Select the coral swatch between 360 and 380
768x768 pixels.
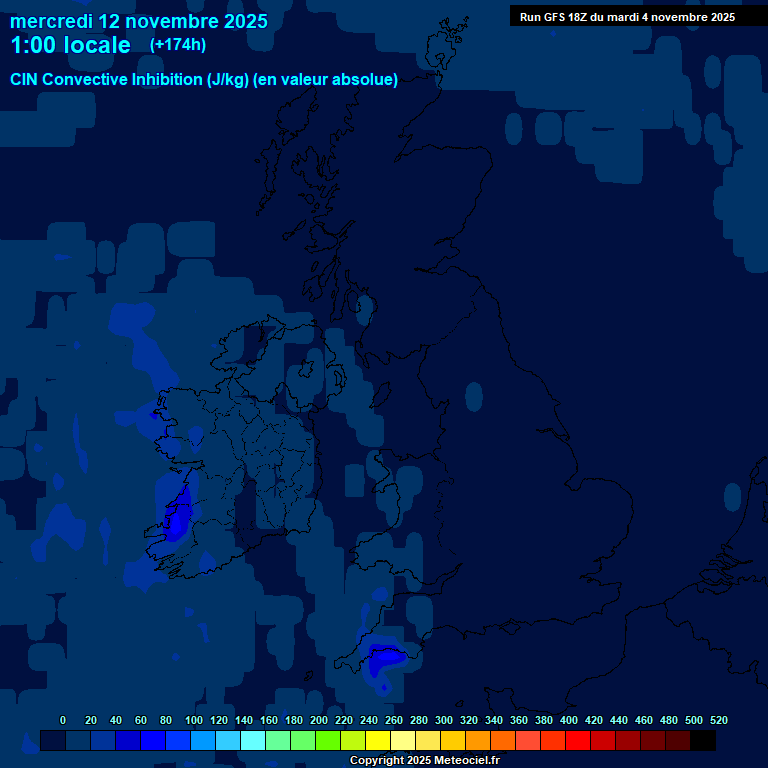coord(528,740)
